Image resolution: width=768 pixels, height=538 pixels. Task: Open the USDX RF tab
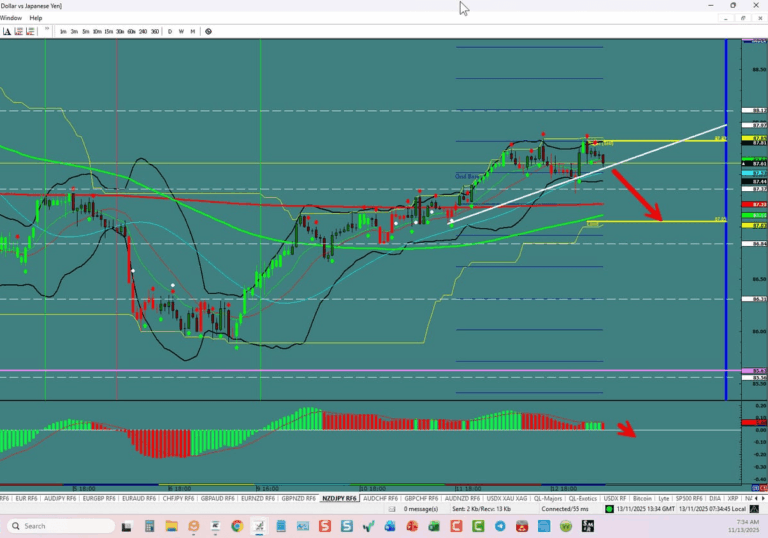[615, 498]
